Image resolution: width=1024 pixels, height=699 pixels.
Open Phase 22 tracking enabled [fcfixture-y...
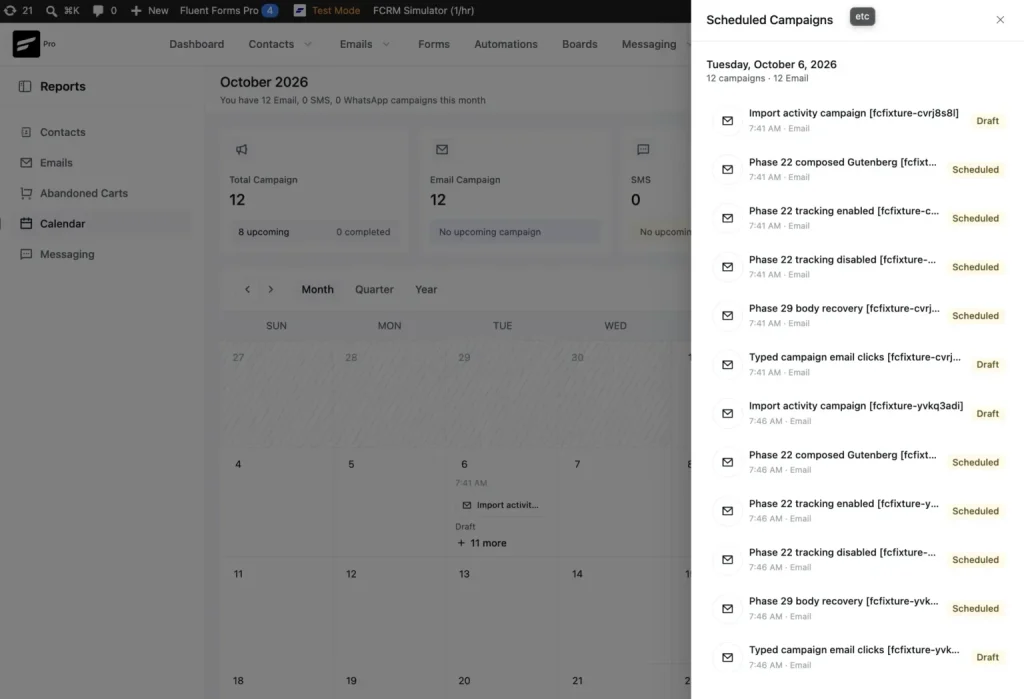coord(857,511)
